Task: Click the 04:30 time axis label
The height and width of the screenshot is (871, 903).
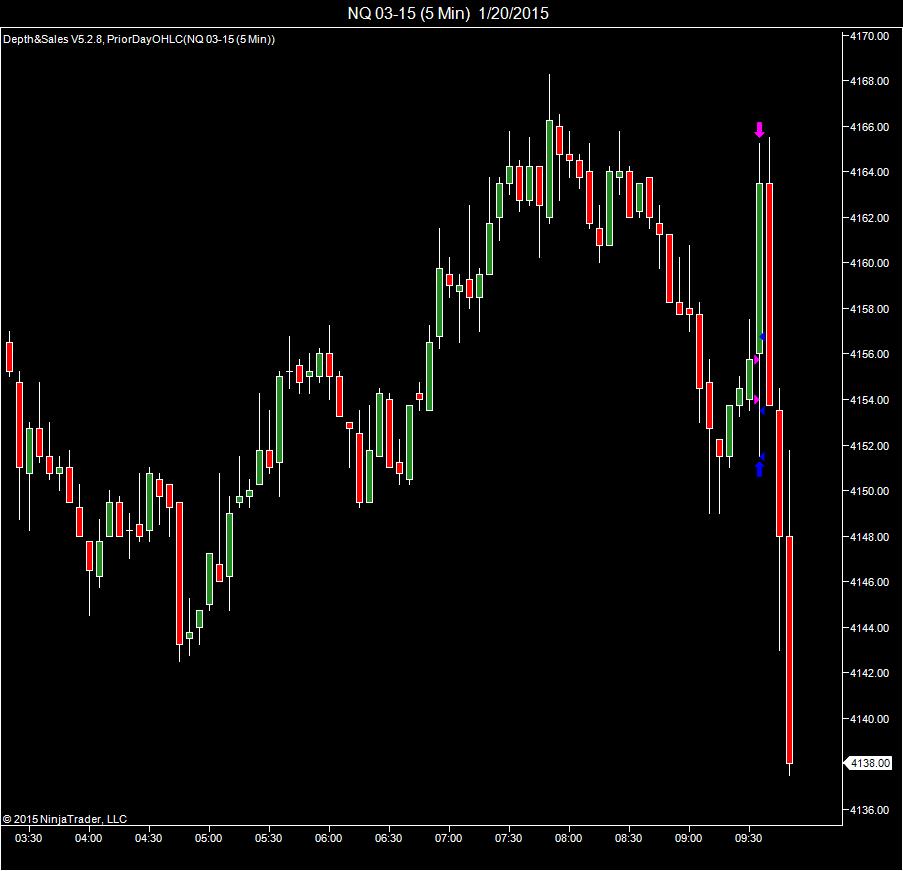Action: tap(149, 838)
